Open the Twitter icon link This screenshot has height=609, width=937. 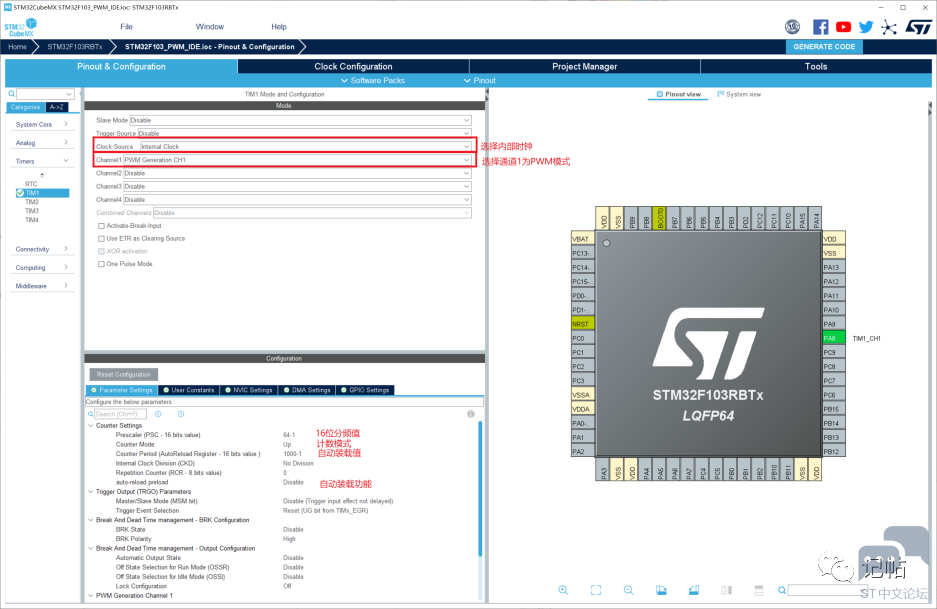click(866, 27)
